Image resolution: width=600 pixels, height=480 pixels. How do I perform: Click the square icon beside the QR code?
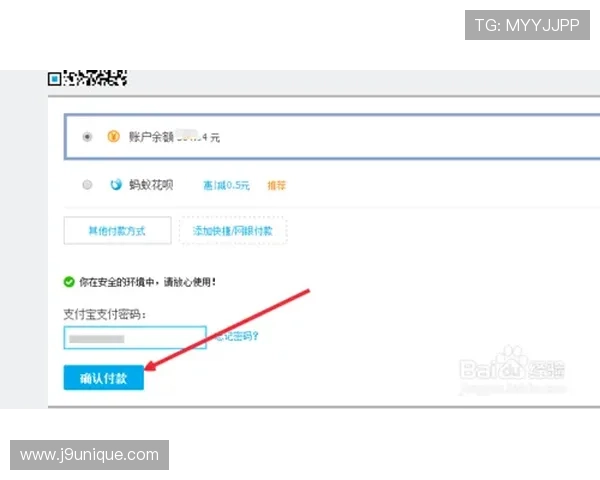(54, 79)
